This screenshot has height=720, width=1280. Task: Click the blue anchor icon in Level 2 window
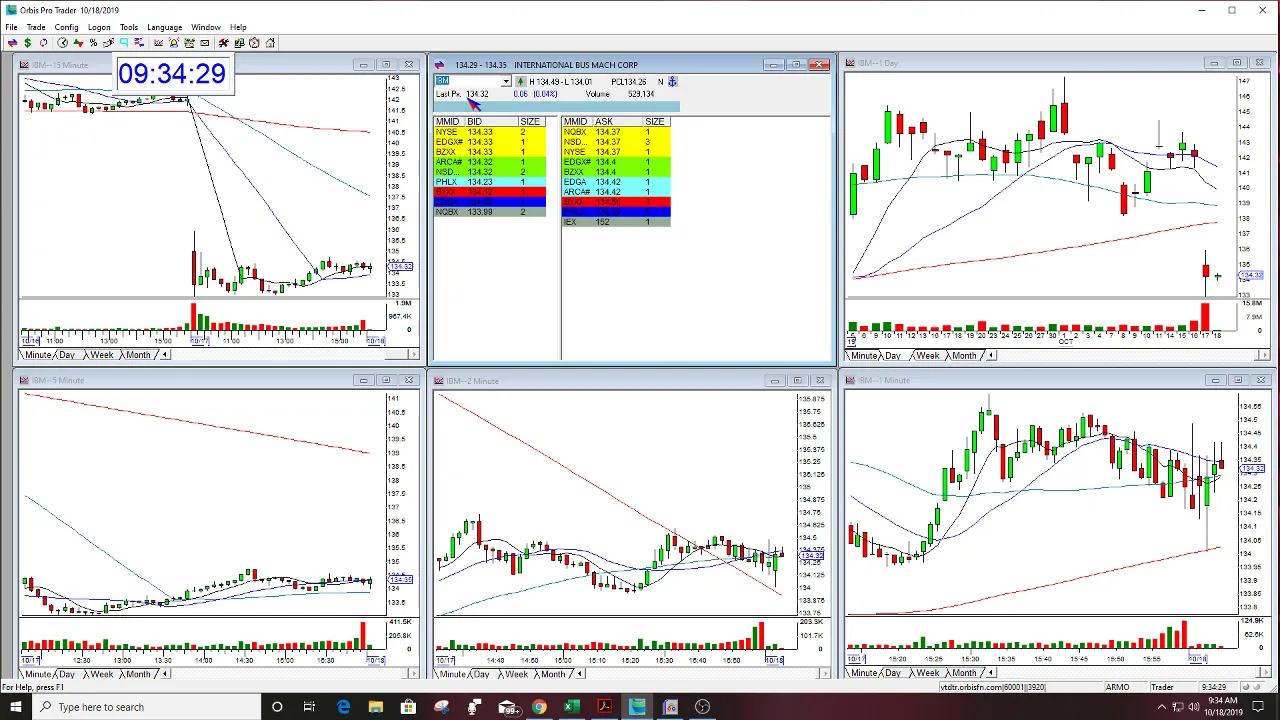coord(673,82)
